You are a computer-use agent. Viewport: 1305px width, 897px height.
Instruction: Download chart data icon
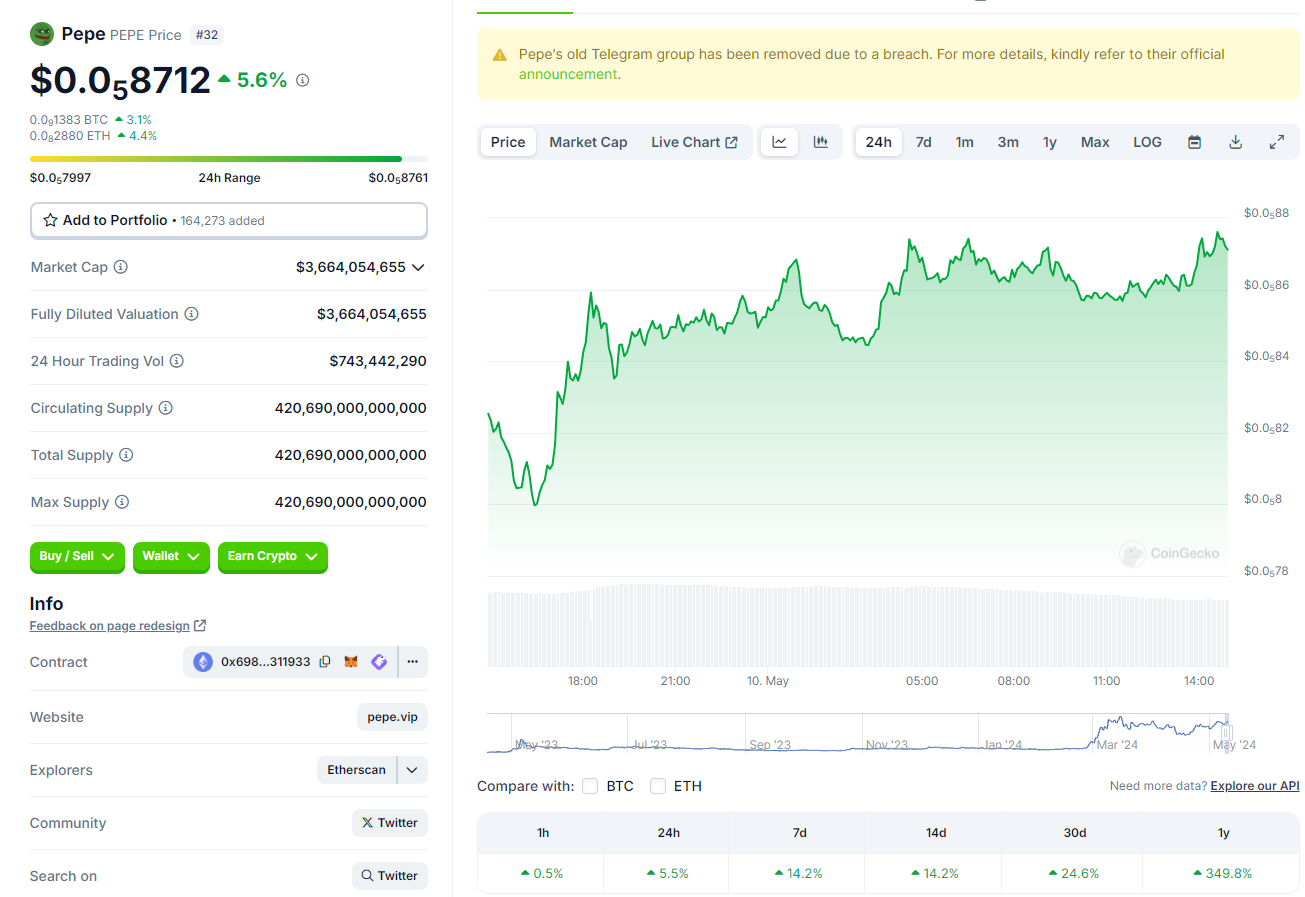click(1235, 142)
